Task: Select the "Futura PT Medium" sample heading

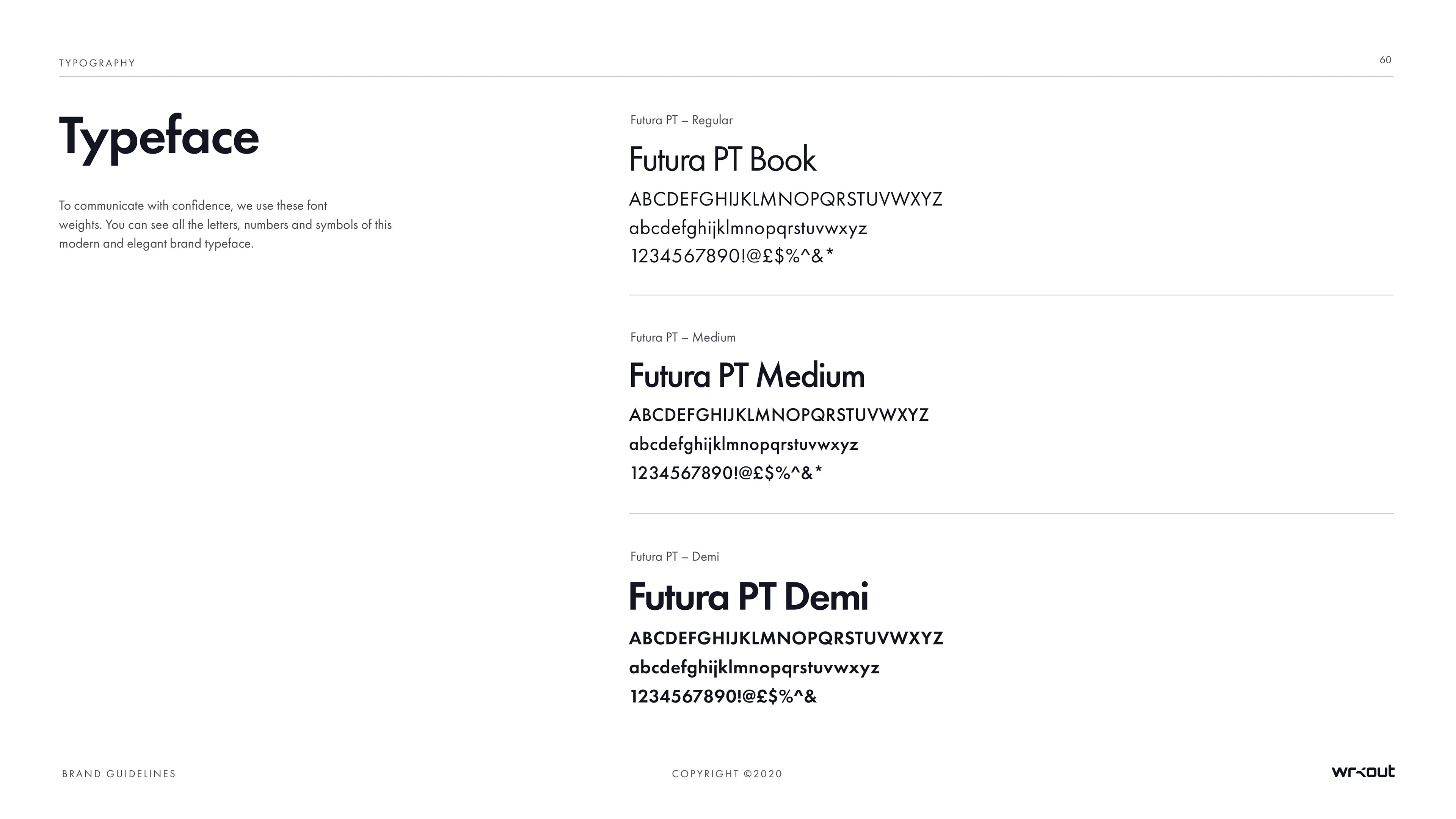Action: point(747,376)
